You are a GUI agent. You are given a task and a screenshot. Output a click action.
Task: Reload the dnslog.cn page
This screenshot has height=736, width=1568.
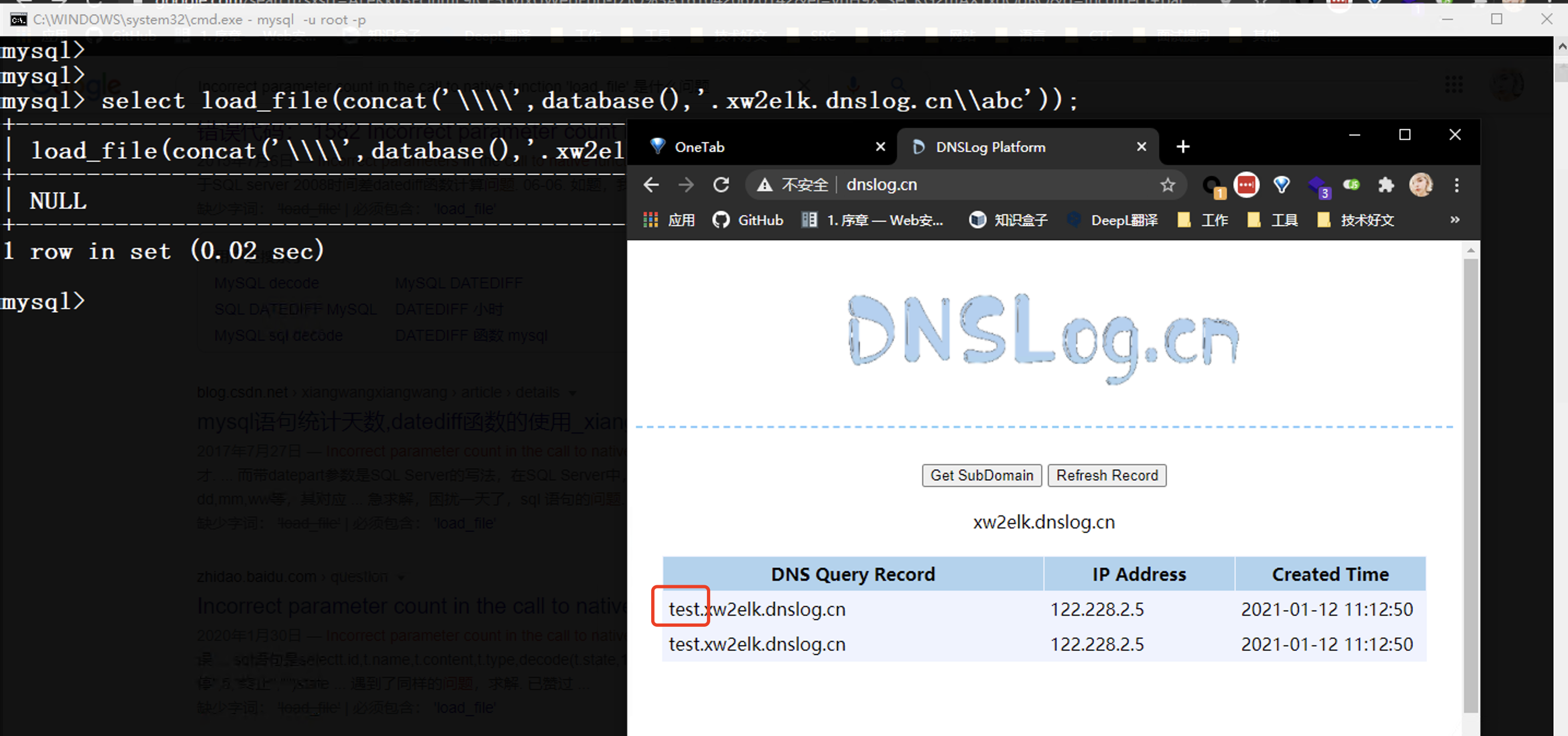(721, 185)
